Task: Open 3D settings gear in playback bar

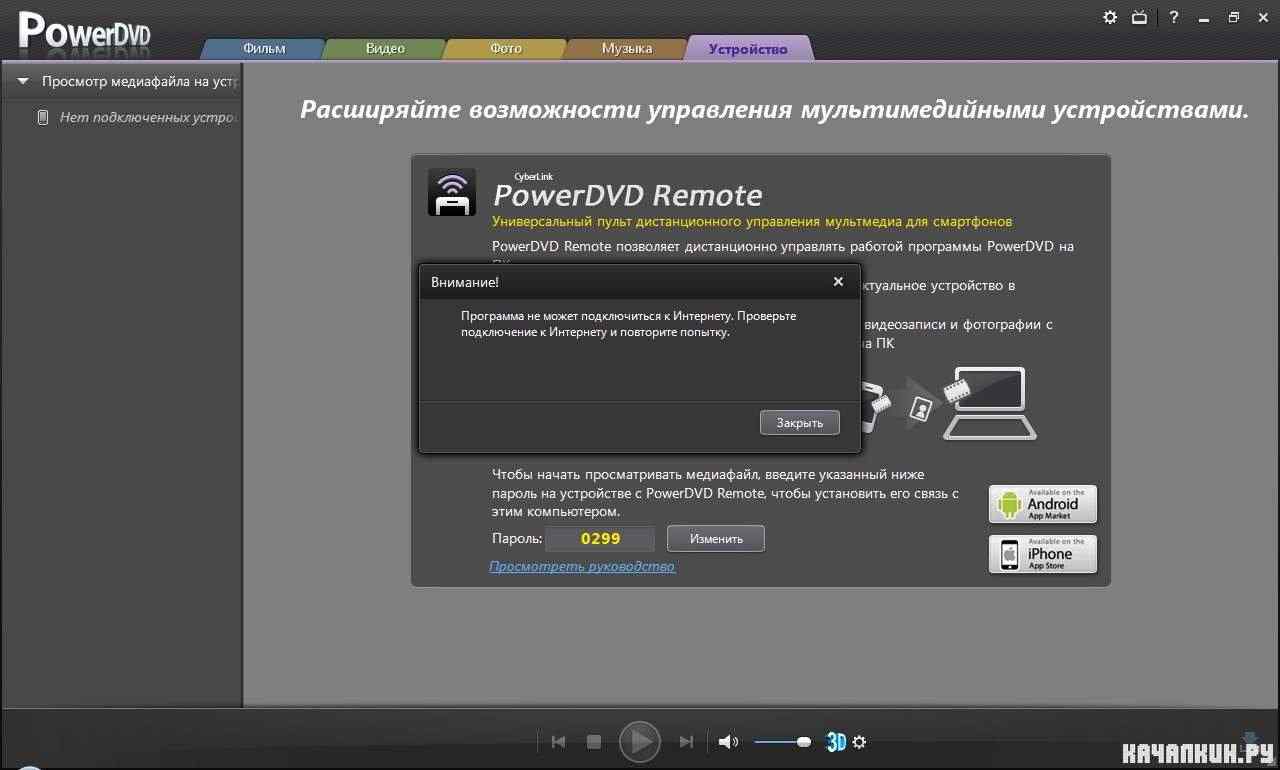Action: (x=859, y=742)
